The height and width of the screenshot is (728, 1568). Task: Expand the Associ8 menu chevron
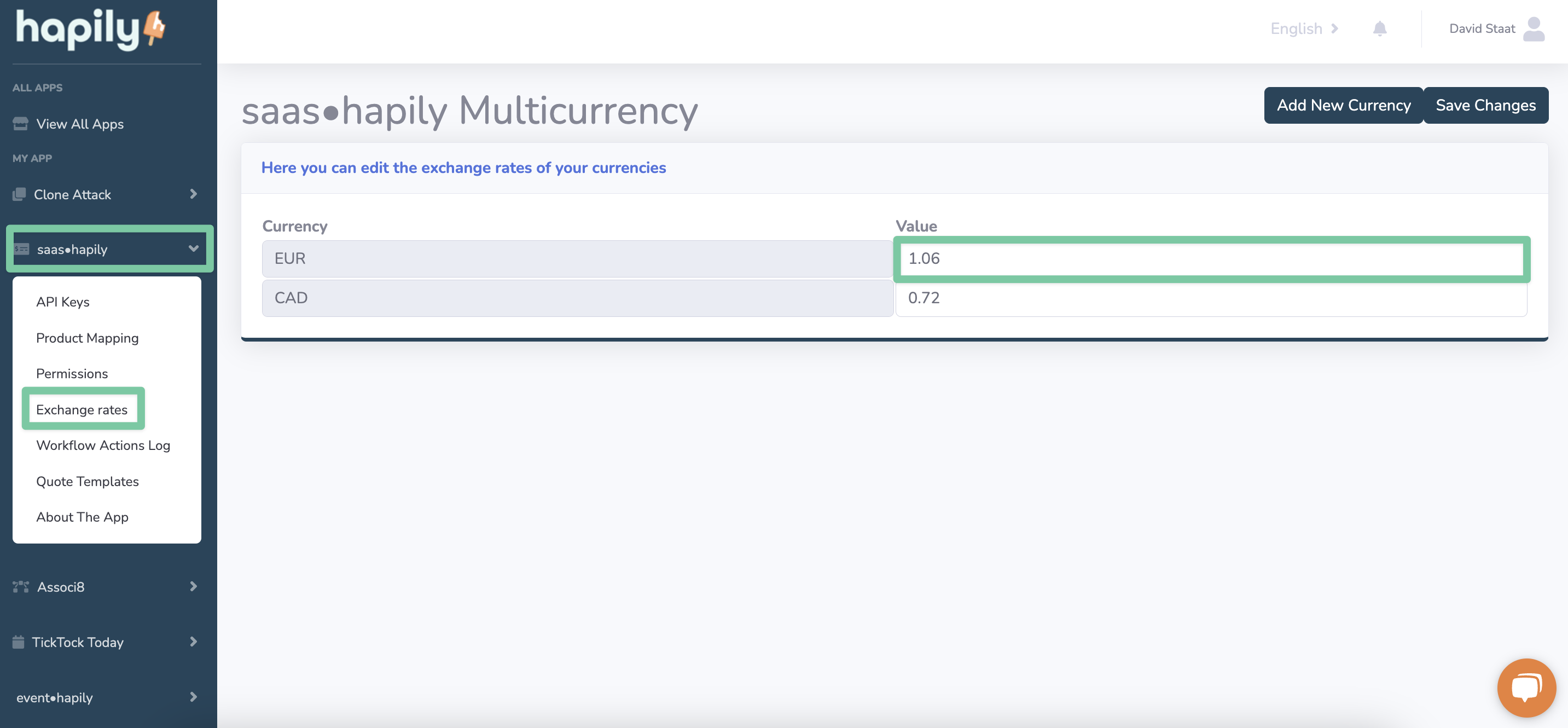tap(193, 586)
